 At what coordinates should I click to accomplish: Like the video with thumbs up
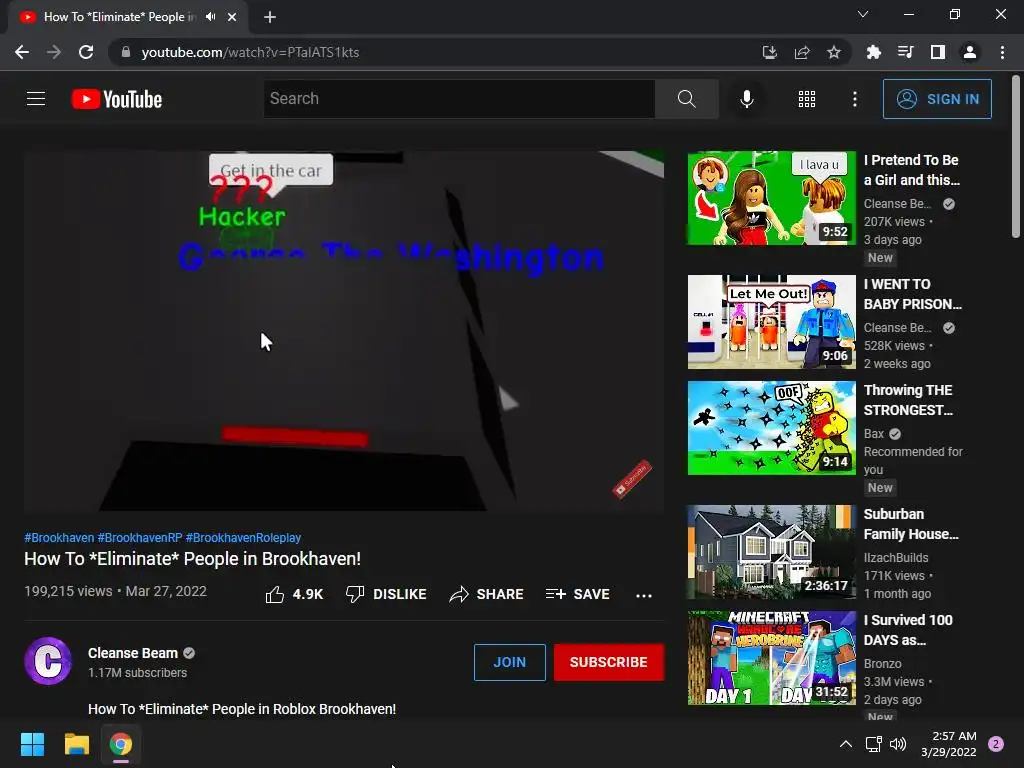click(294, 594)
